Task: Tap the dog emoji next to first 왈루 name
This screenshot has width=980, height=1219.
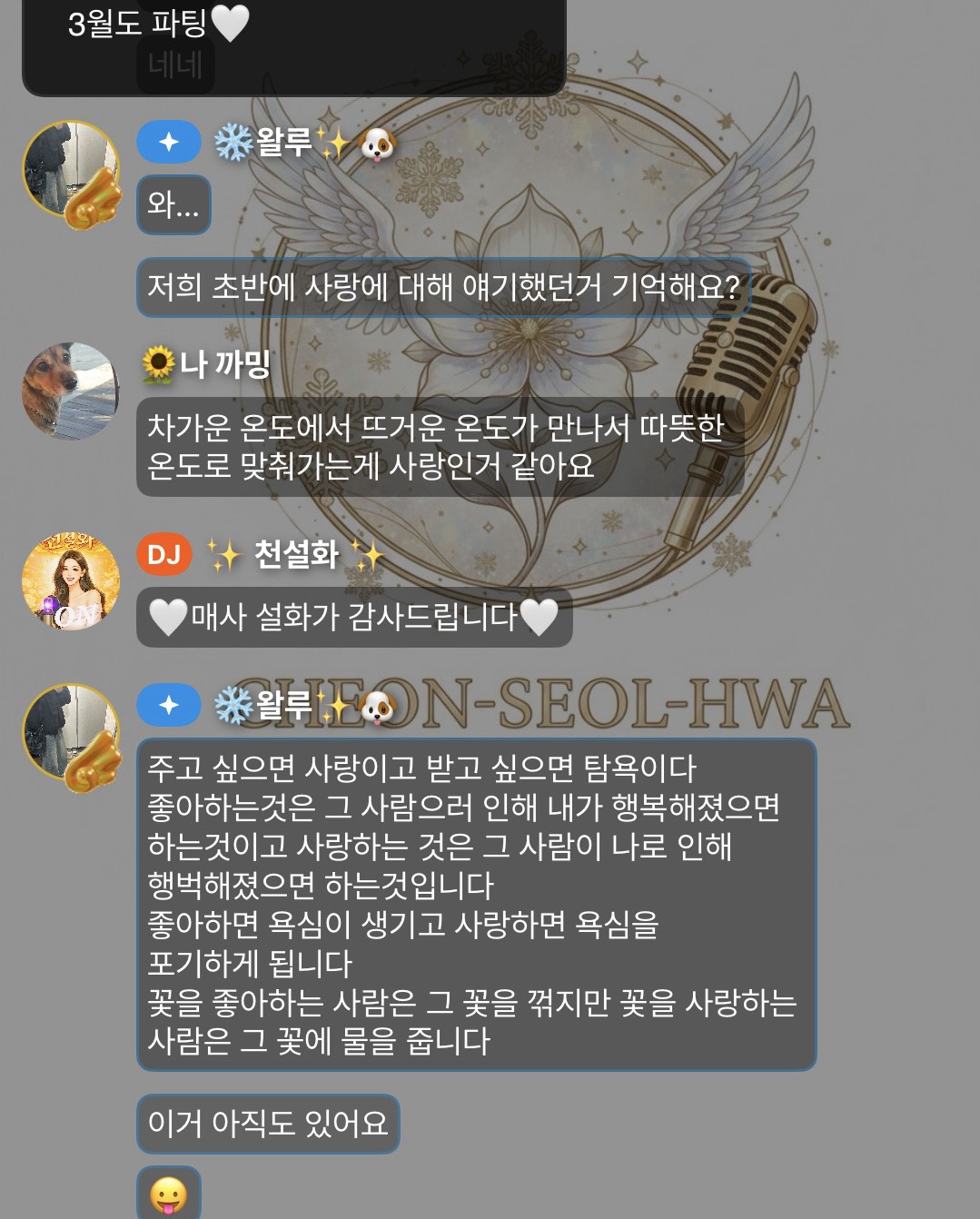Action: point(378,144)
